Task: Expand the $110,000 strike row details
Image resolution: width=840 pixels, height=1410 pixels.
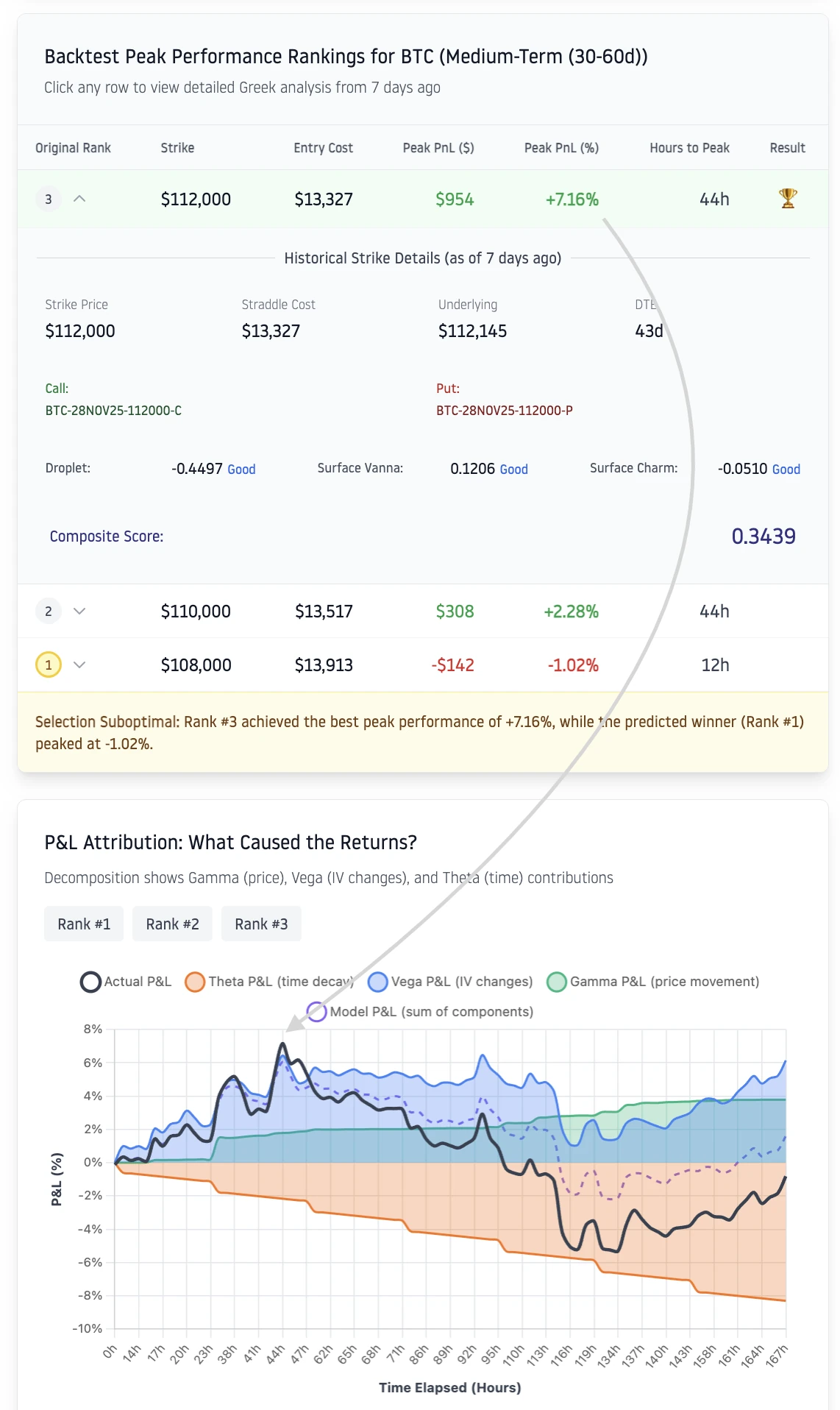Action: click(79, 611)
